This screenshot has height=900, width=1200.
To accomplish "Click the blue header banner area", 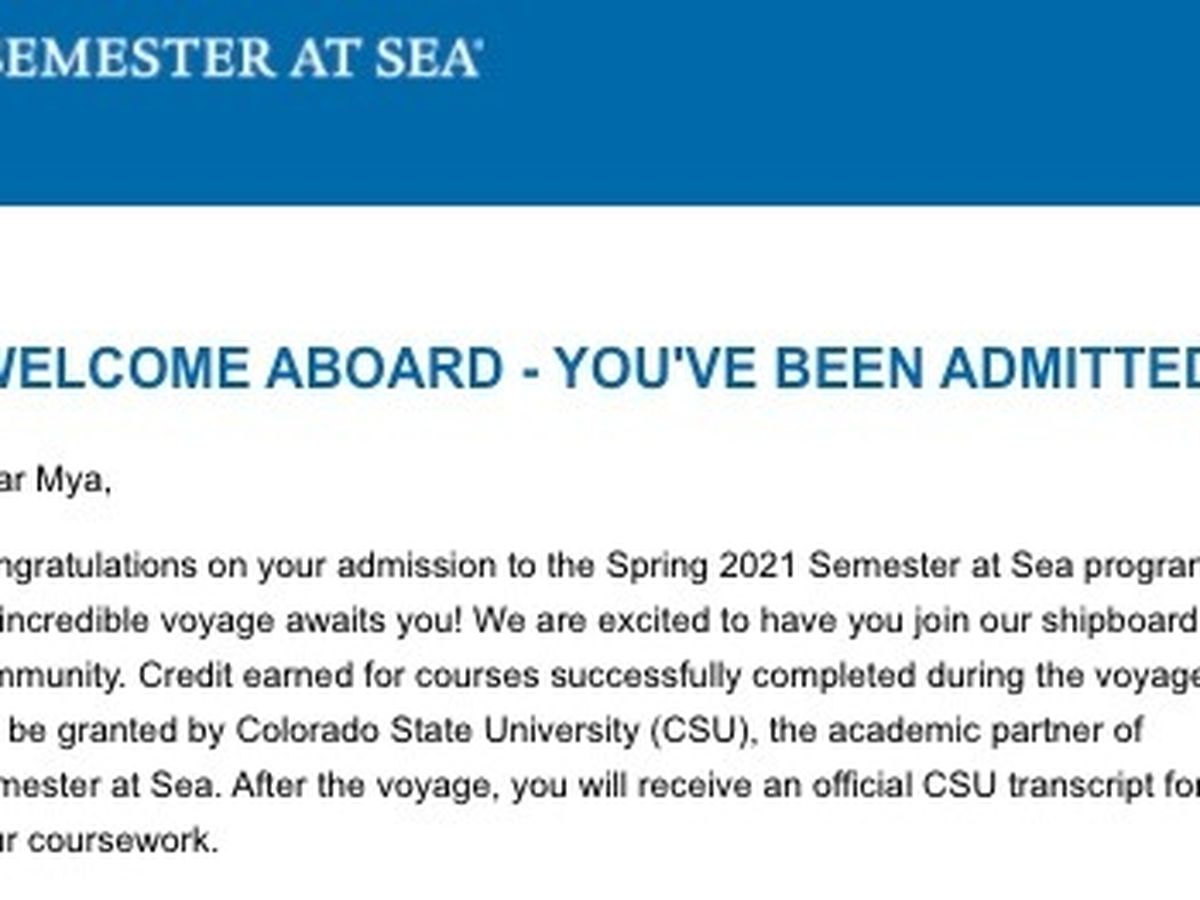I will (600, 102).
